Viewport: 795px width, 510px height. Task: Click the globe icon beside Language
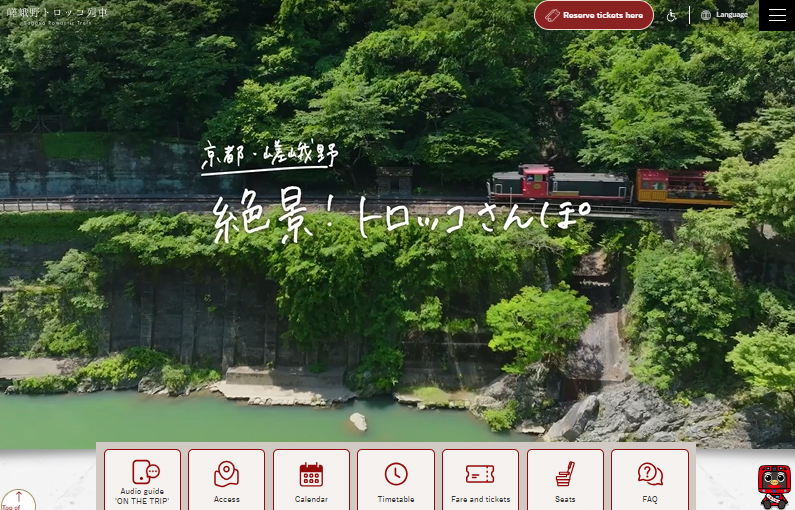pyautogui.click(x=706, y=15)
